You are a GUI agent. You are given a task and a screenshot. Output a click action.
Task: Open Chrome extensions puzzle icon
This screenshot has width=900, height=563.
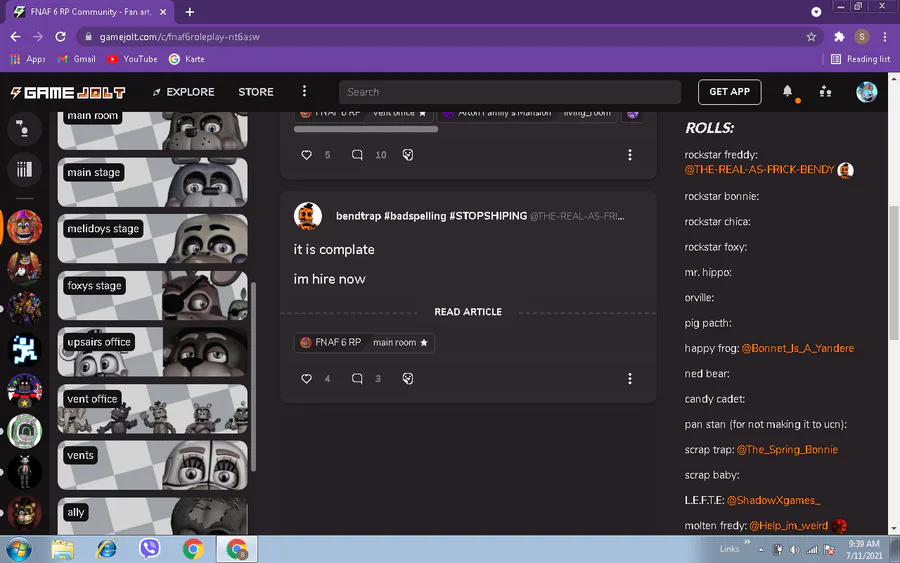coord(839,37)
